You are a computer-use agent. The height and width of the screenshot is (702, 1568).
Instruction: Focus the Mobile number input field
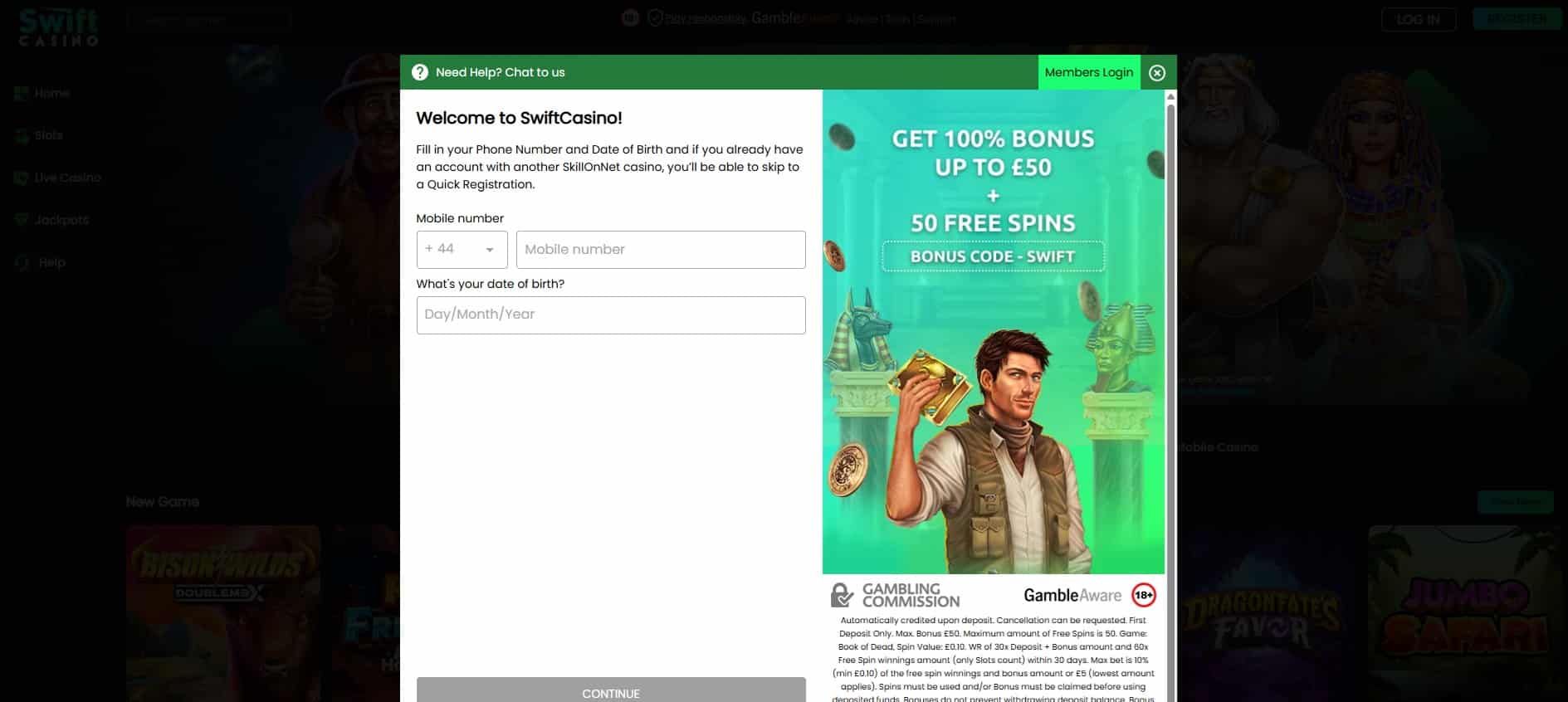(x=661, y=250)
